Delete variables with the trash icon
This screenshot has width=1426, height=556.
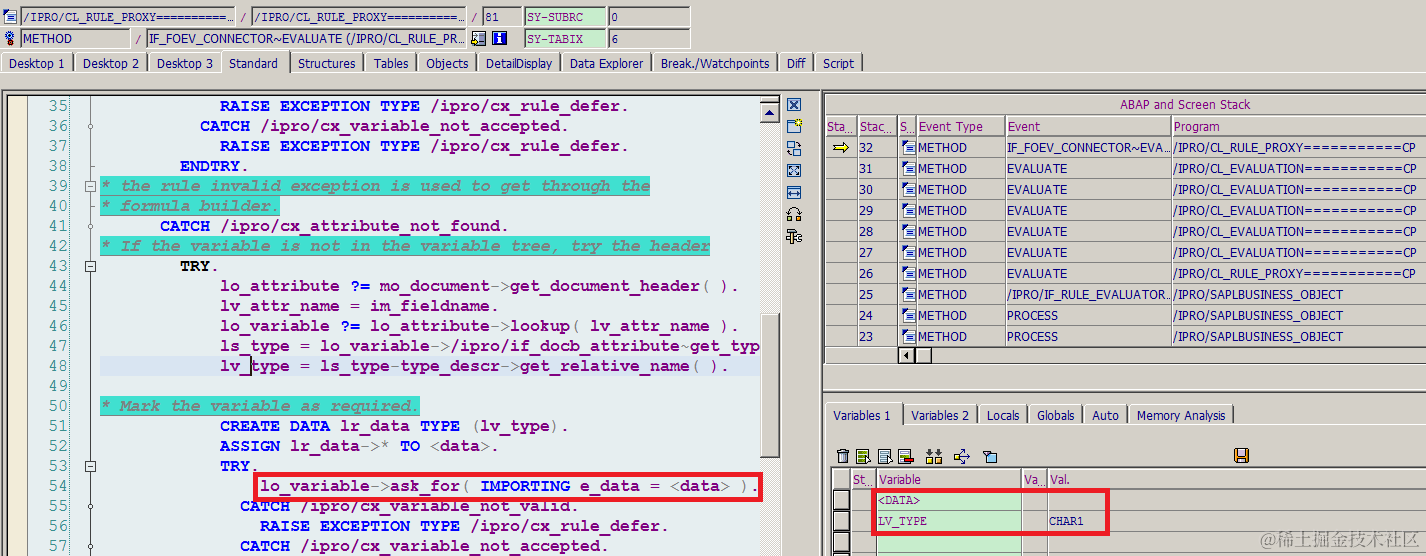point(842,456)
